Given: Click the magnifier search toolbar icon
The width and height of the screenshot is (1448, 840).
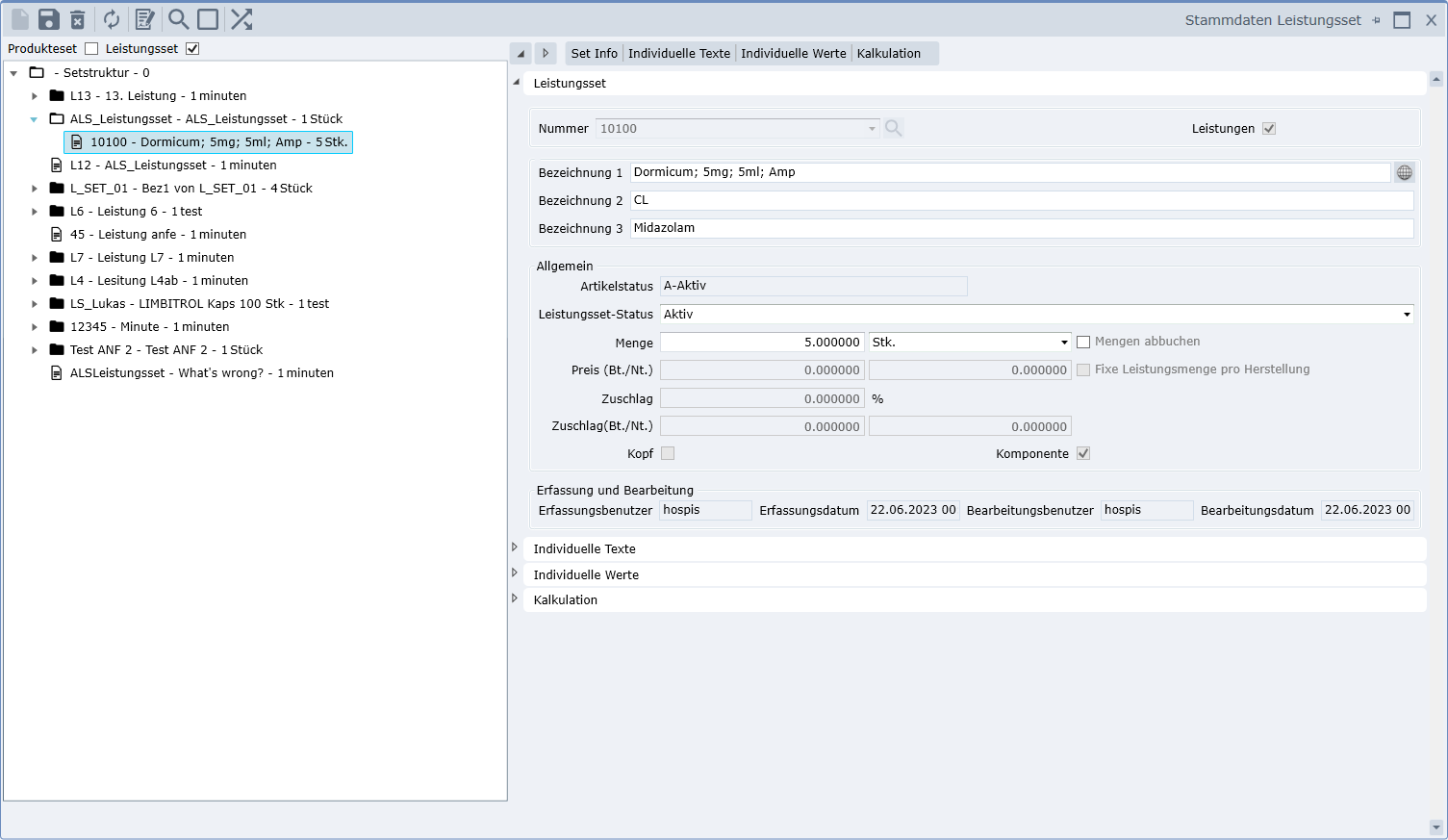Looking at the screenshot, I should pos(178,19).
